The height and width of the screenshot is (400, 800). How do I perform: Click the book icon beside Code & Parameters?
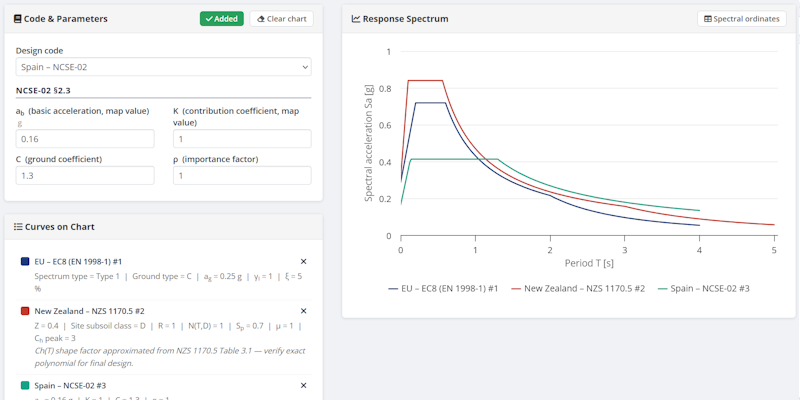point(18,19)
